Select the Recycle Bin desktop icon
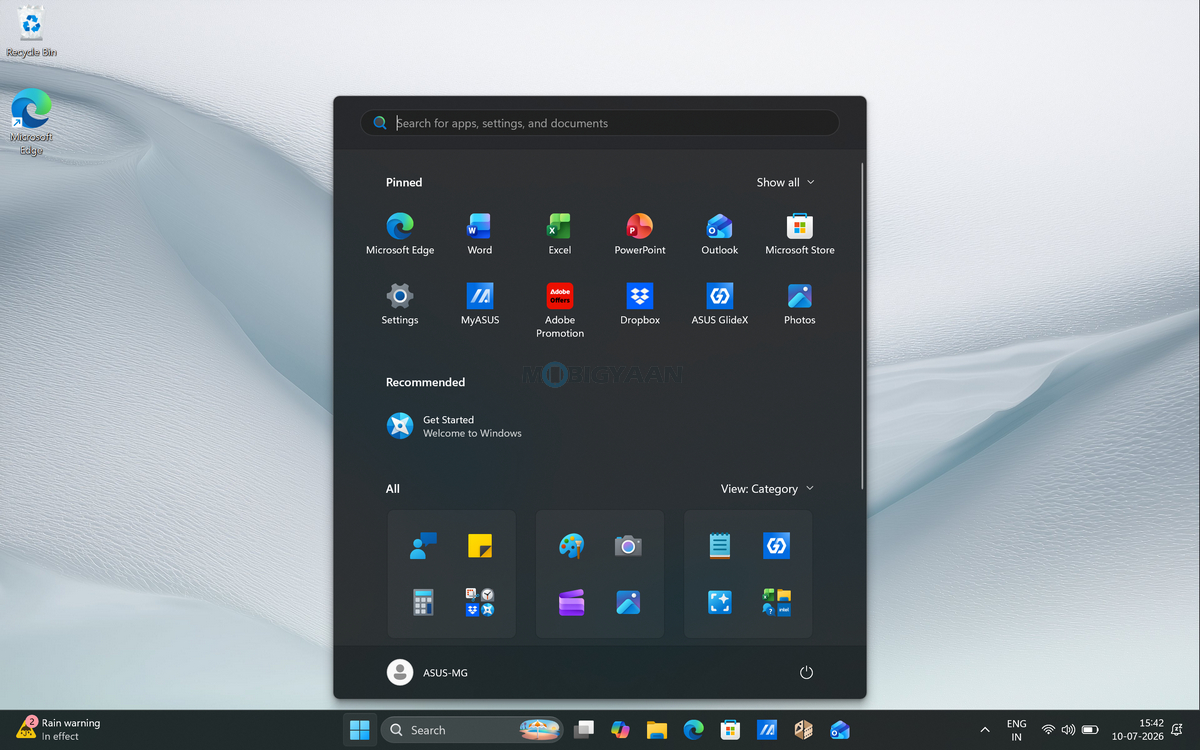Screen dimensions: 1200x750 pos(31,32)
